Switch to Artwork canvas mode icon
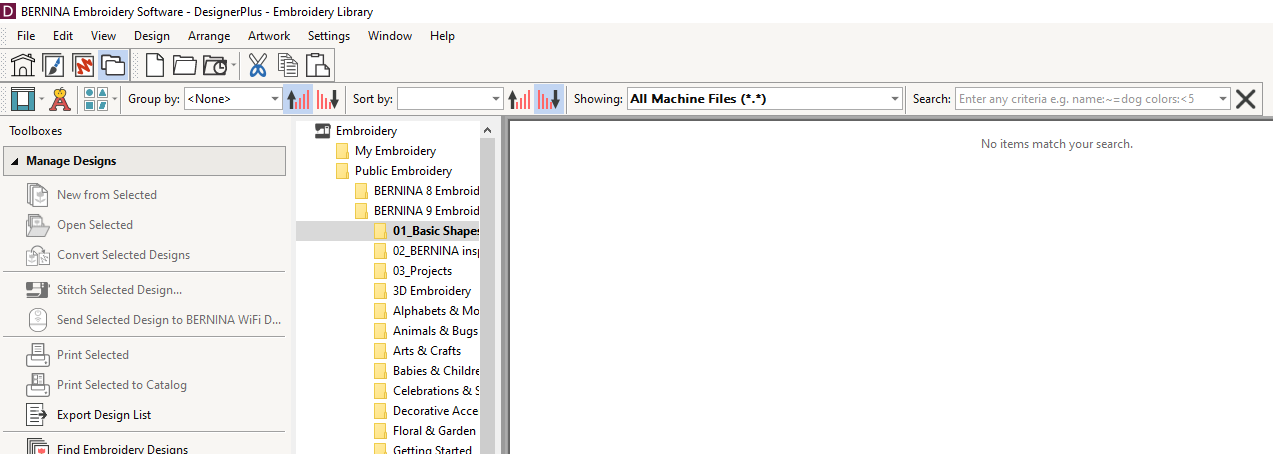 pyautogui.click(x=53, y=66)
